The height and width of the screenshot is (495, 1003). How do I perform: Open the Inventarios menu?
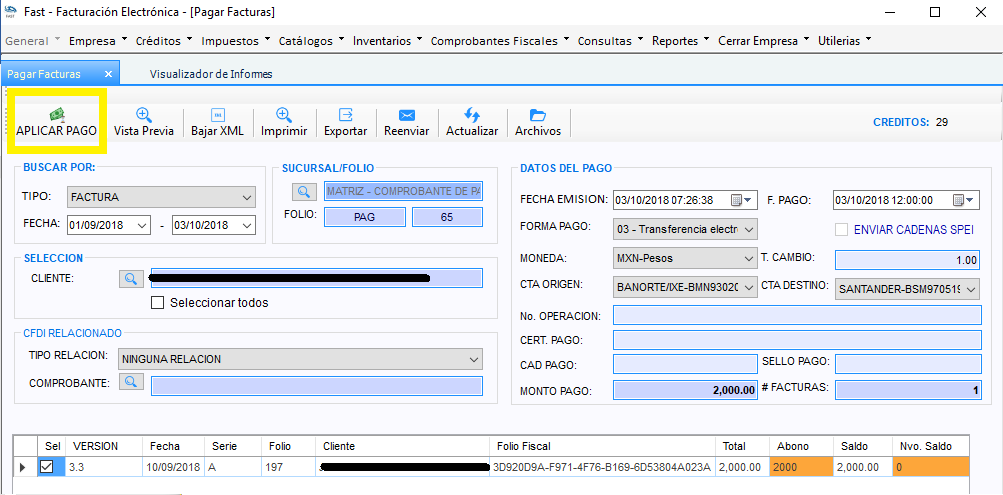(386, 41)
